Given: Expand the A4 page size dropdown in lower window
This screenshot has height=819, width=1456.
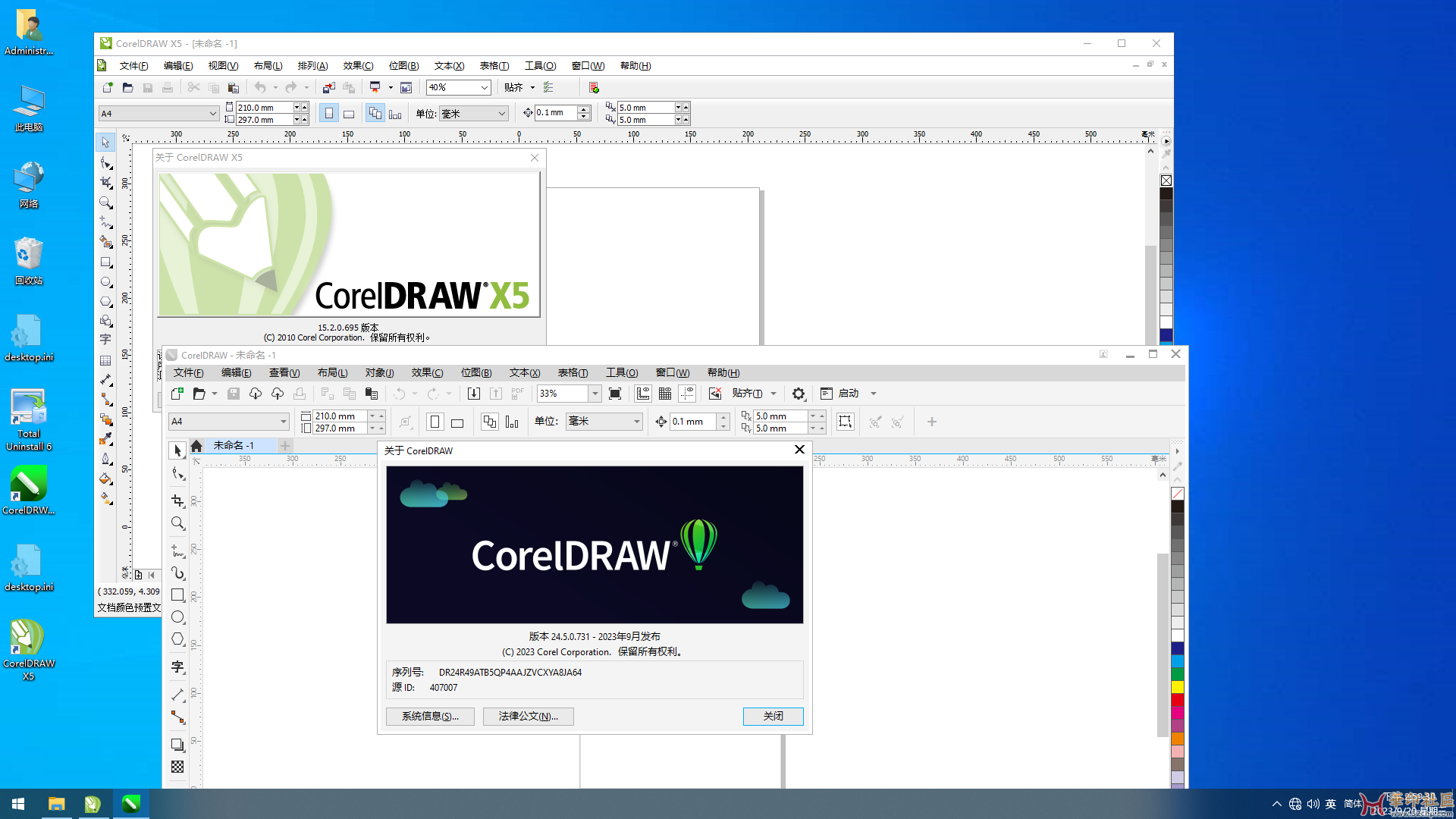Looking at the screenshot, I should tap(283, 422).
